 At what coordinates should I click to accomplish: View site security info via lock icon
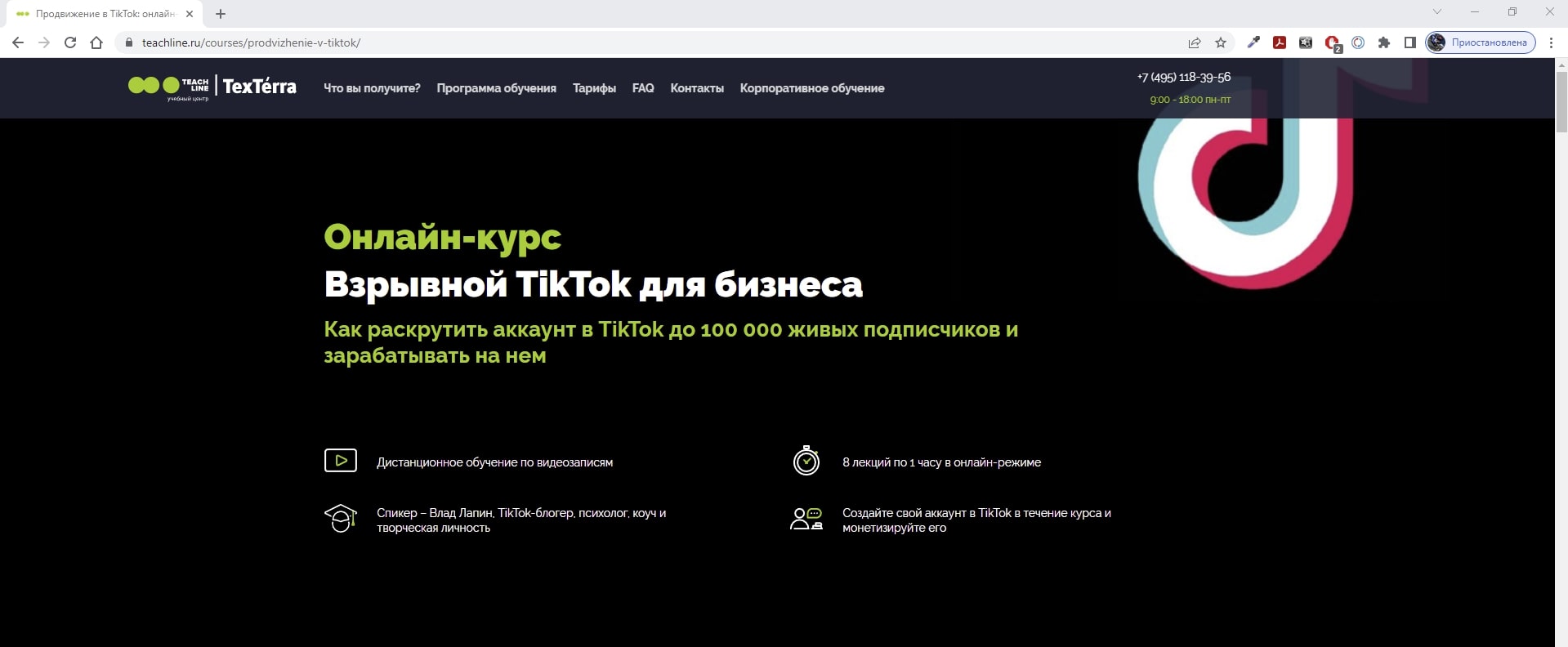pos(128,42)
